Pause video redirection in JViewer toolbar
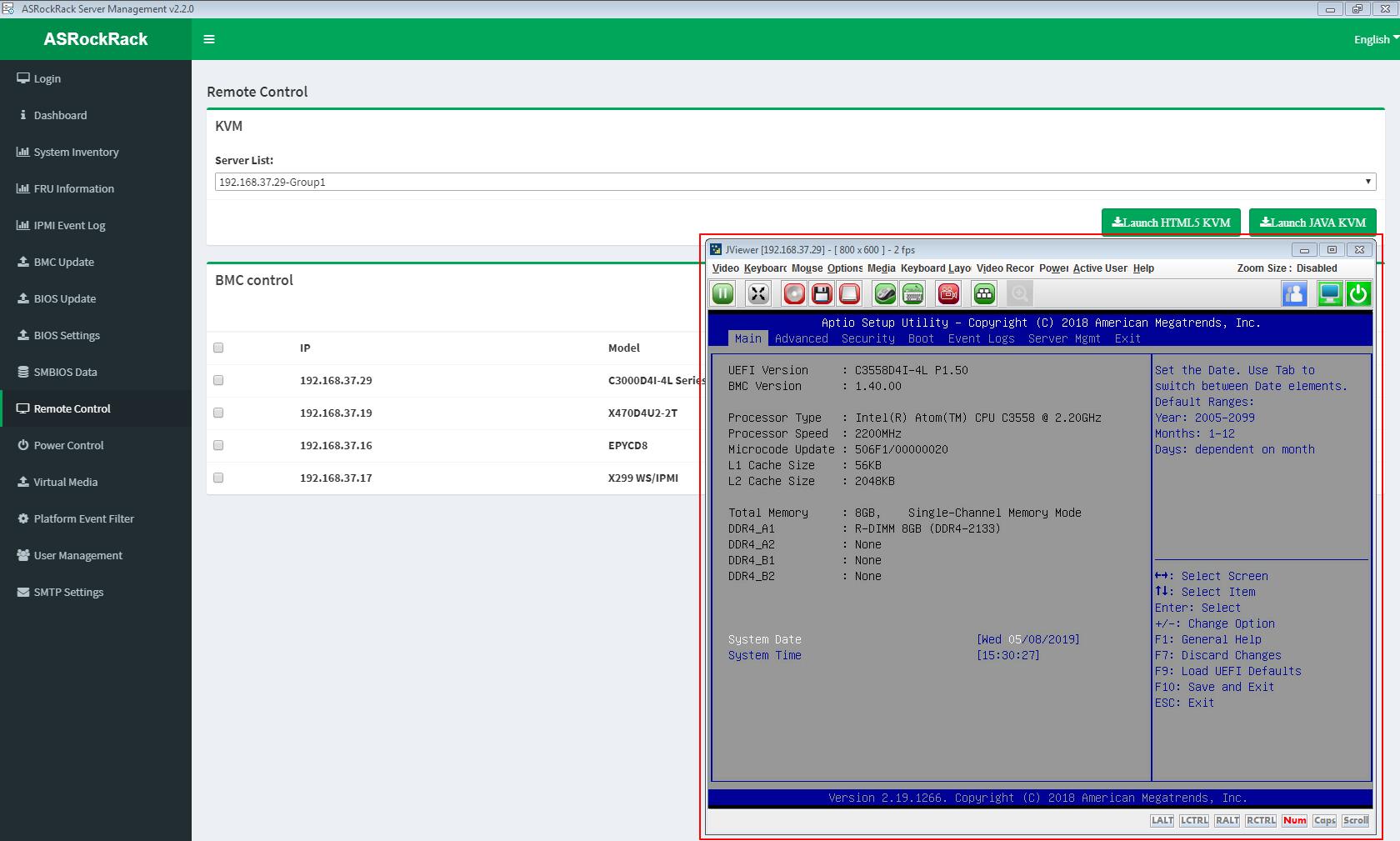Viewport: 1400px width, 841px height. coord(723,293)
